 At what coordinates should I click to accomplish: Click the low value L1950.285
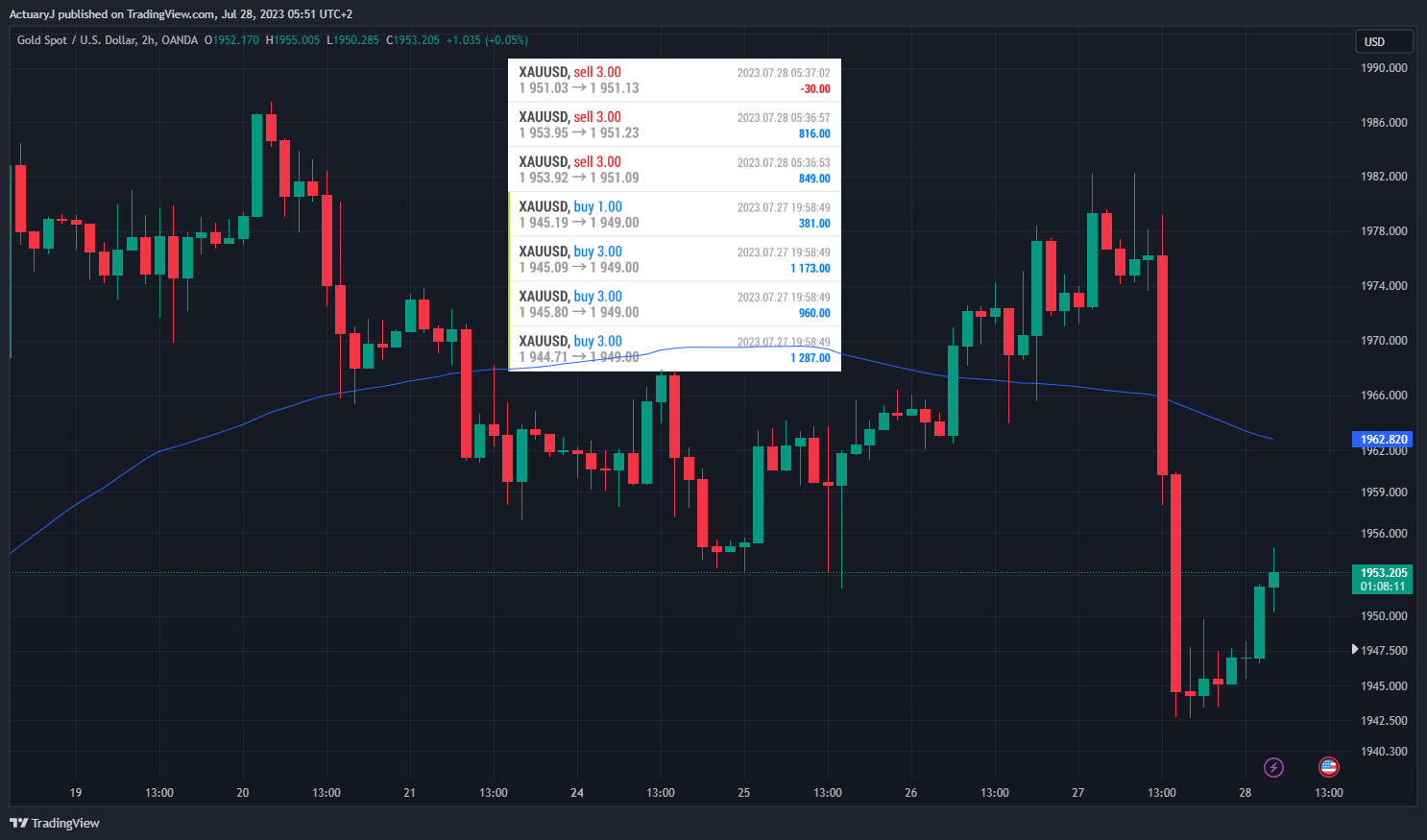pos(352,40)
